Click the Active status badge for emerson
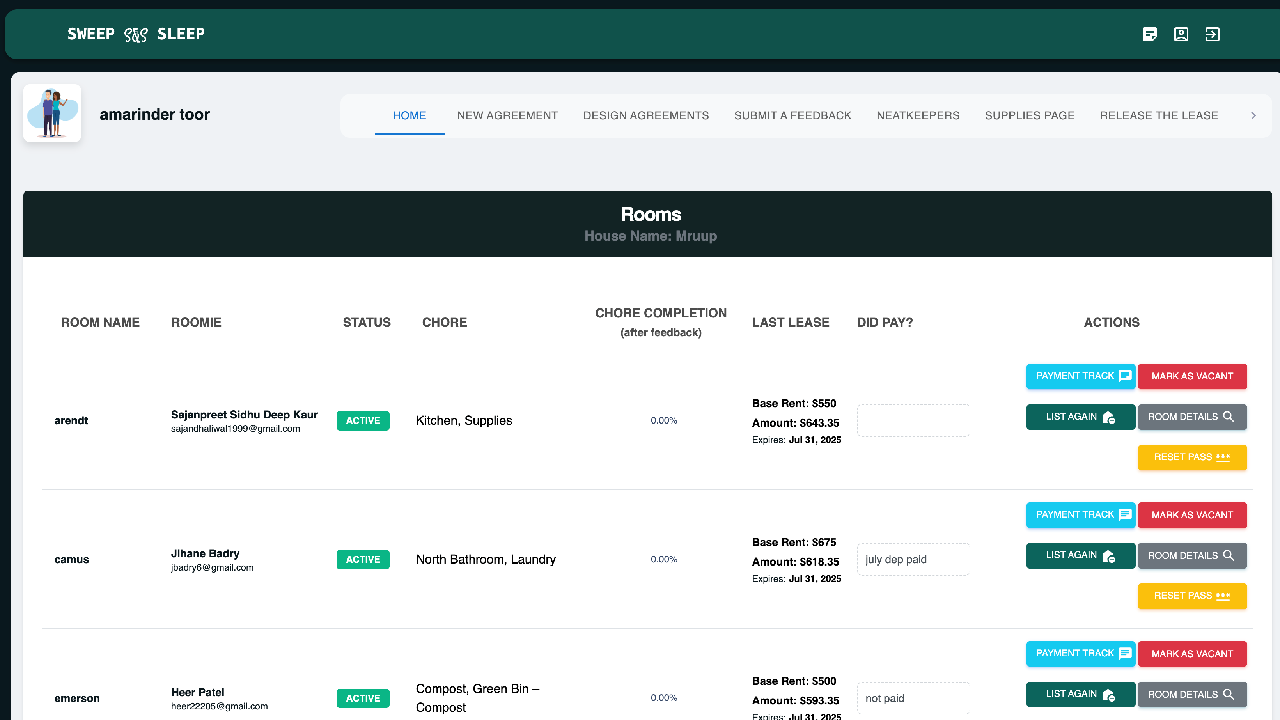This screenshot has height=720, width=1280. point(363,699)
